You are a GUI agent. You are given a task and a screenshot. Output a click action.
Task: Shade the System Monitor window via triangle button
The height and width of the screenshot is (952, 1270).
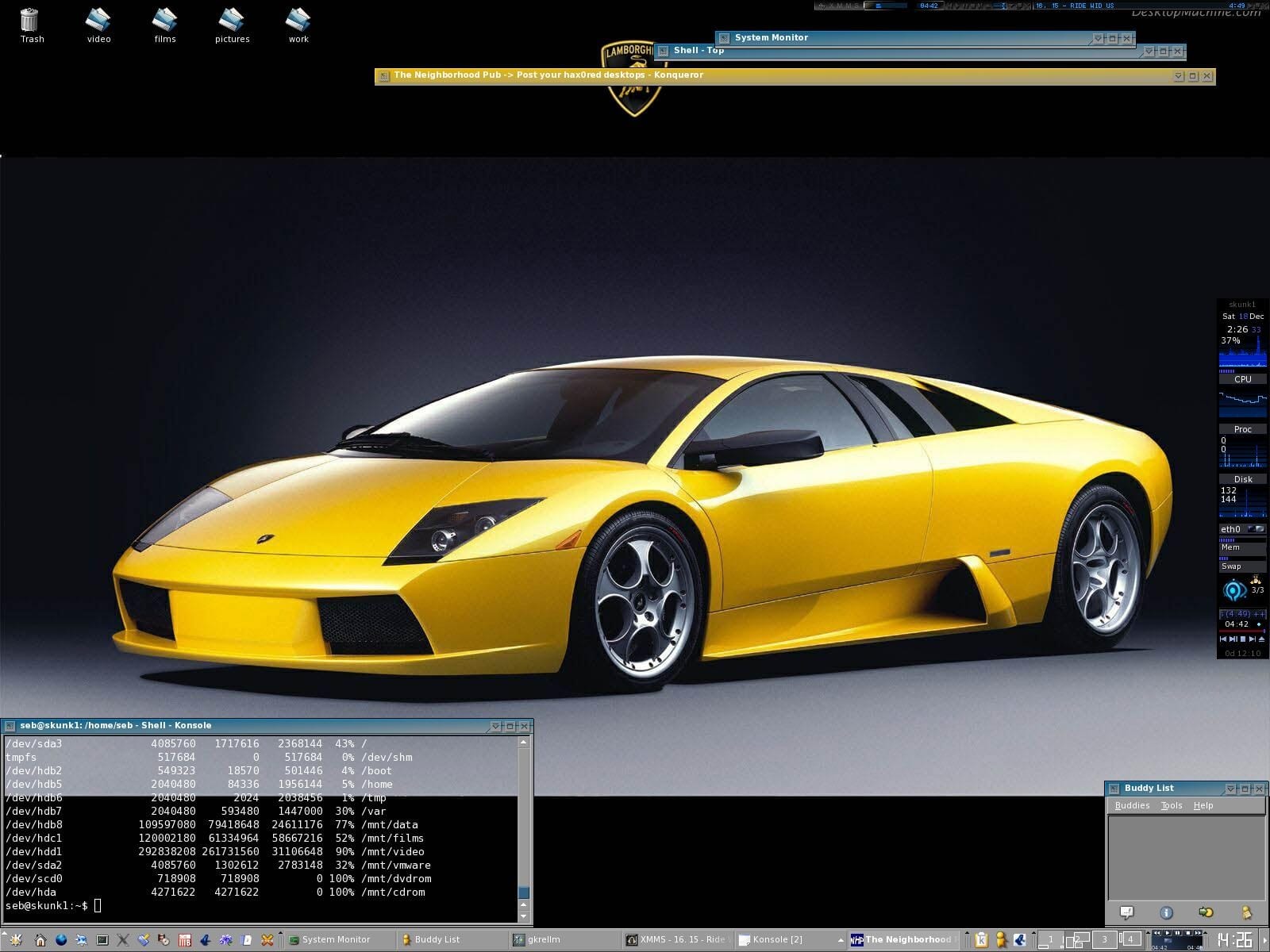(1098, 38)
